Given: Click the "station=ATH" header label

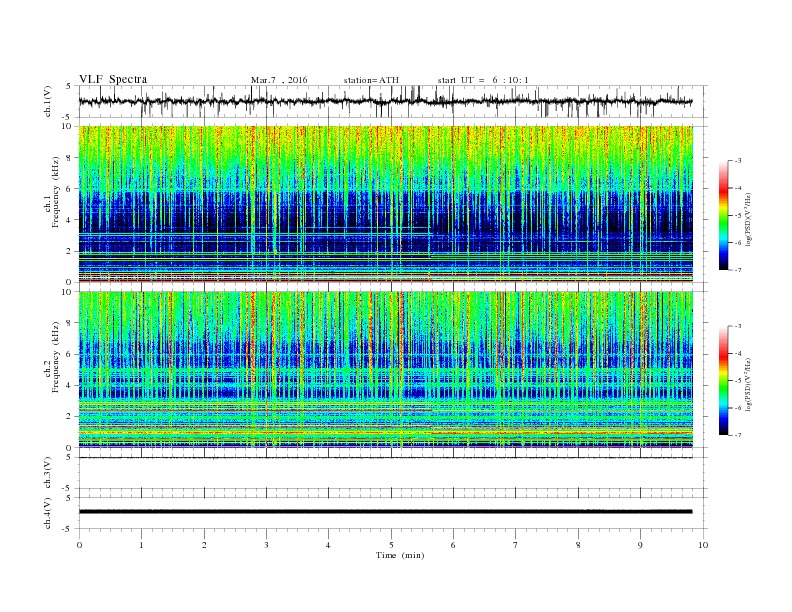Looking at the screenshot, I should pos(371,80).
